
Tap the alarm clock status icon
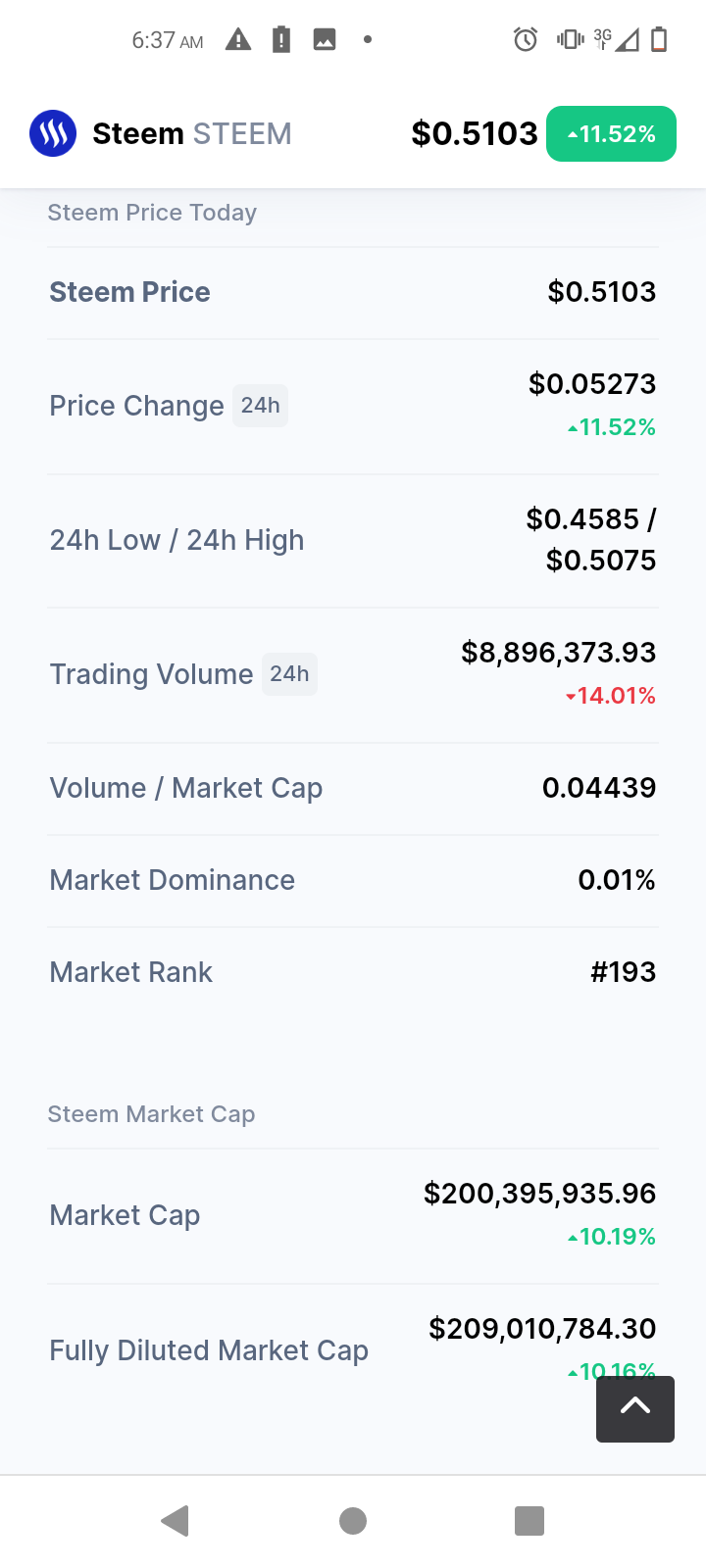click(526, 40)
